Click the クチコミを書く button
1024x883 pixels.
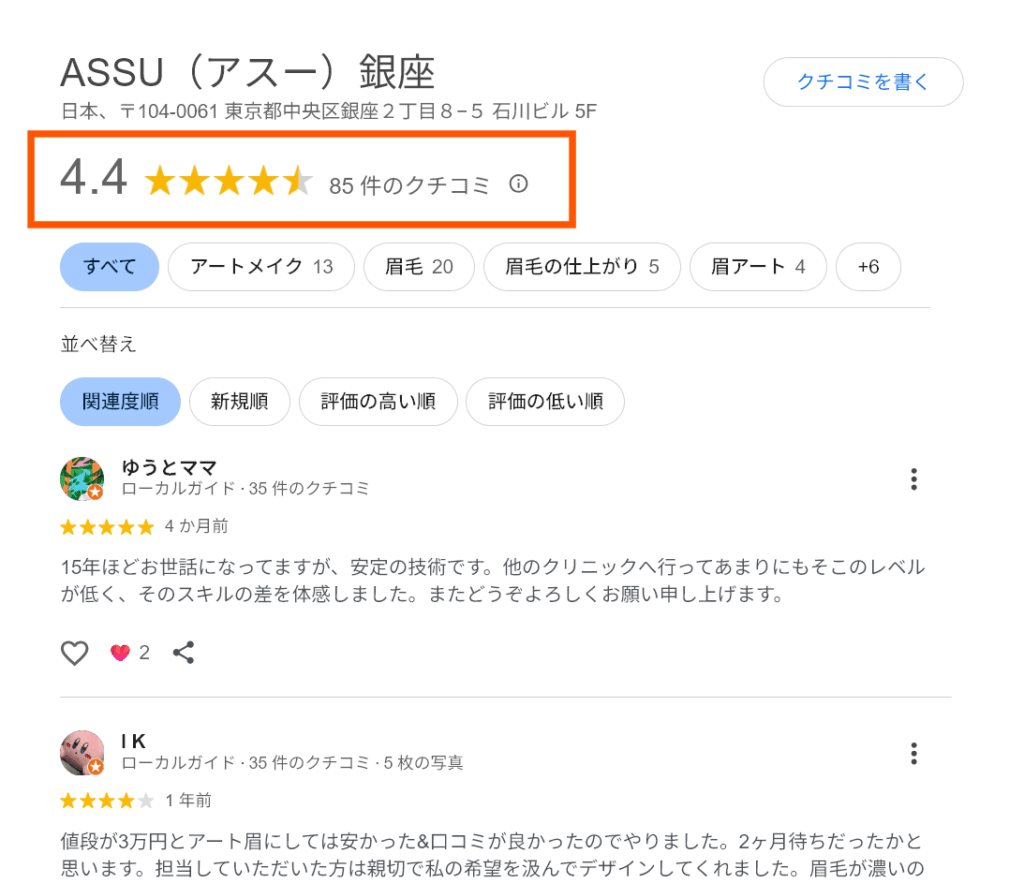pos(863,82)
